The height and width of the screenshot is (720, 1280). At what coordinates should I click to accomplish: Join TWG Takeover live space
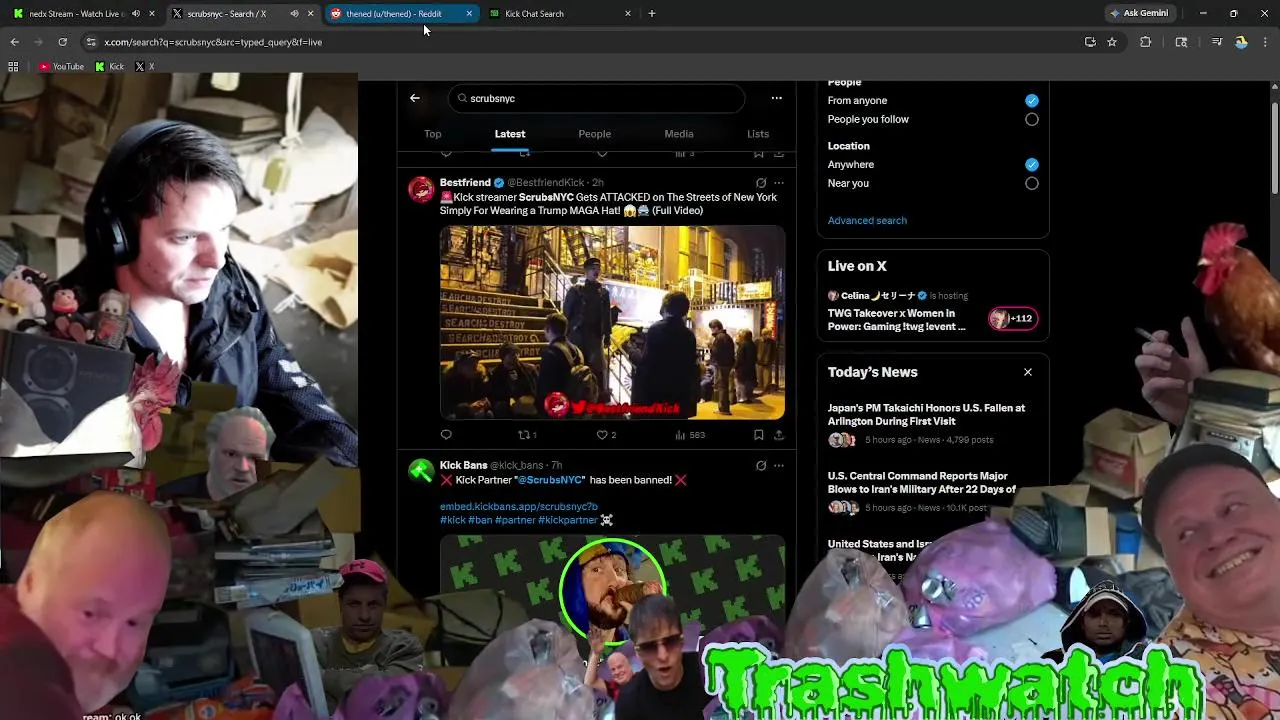pos(897,319)
